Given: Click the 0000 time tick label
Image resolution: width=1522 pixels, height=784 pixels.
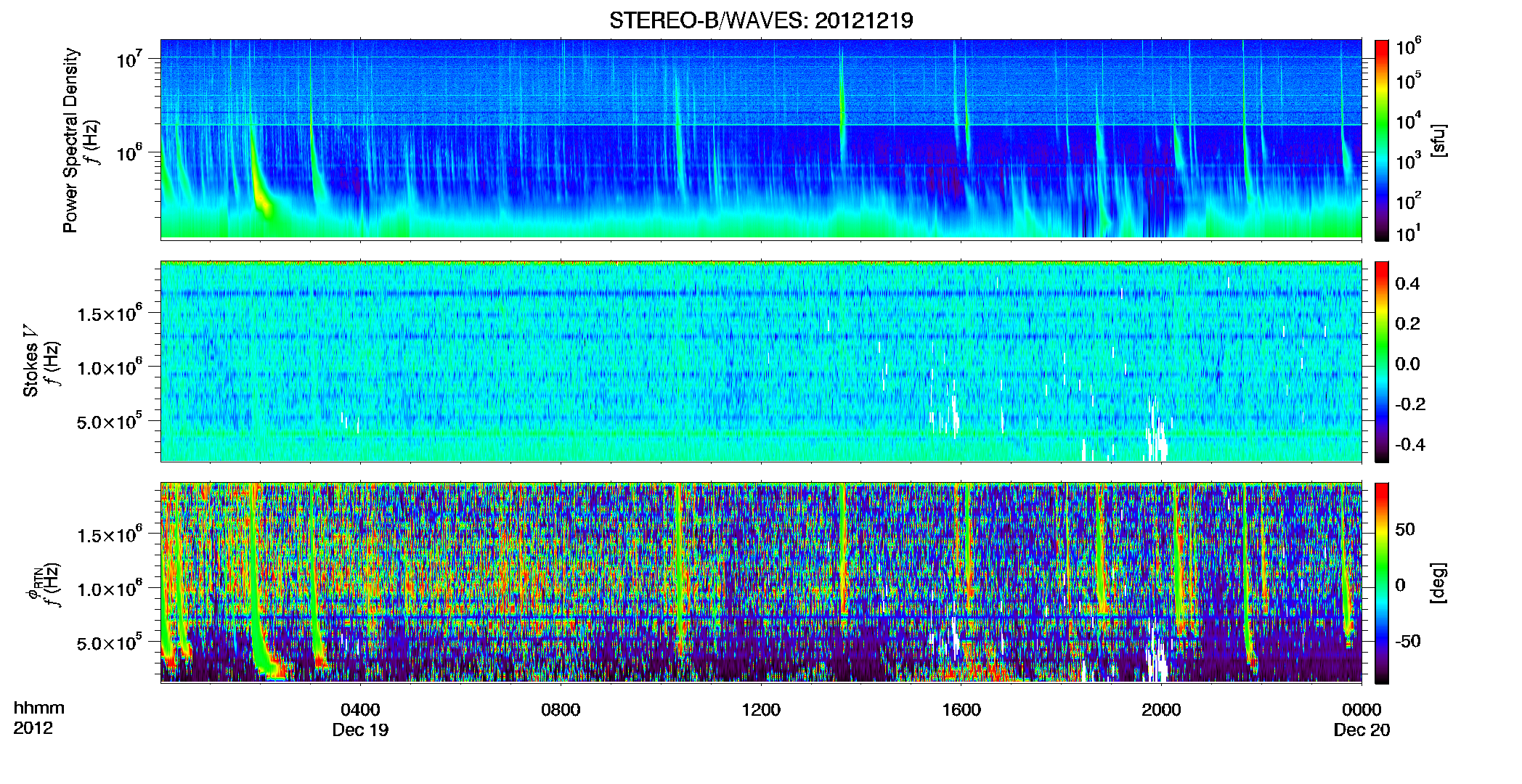Looking at the screenshot, I should [x=1362, y=710].
